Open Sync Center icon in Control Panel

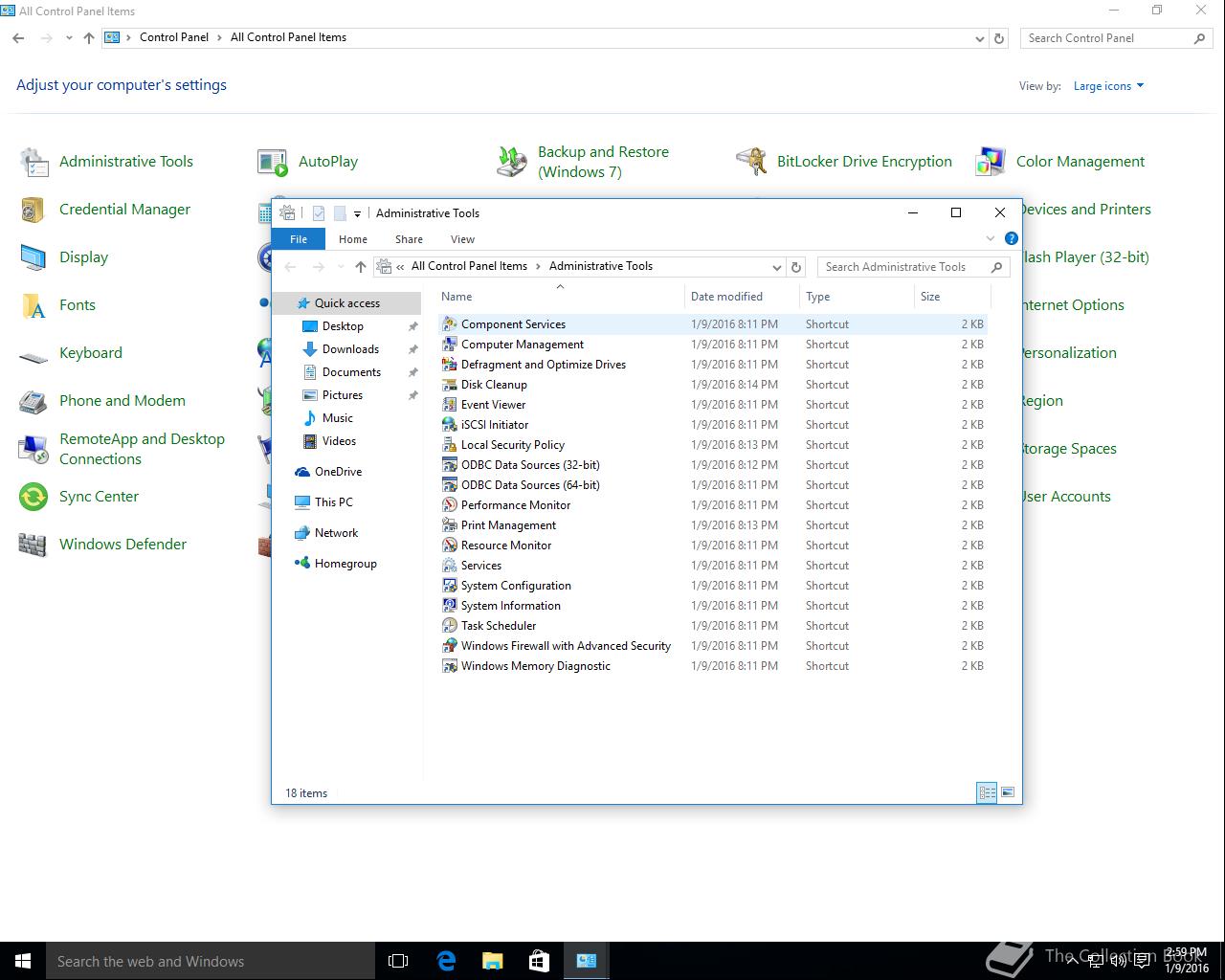[33, 497]
